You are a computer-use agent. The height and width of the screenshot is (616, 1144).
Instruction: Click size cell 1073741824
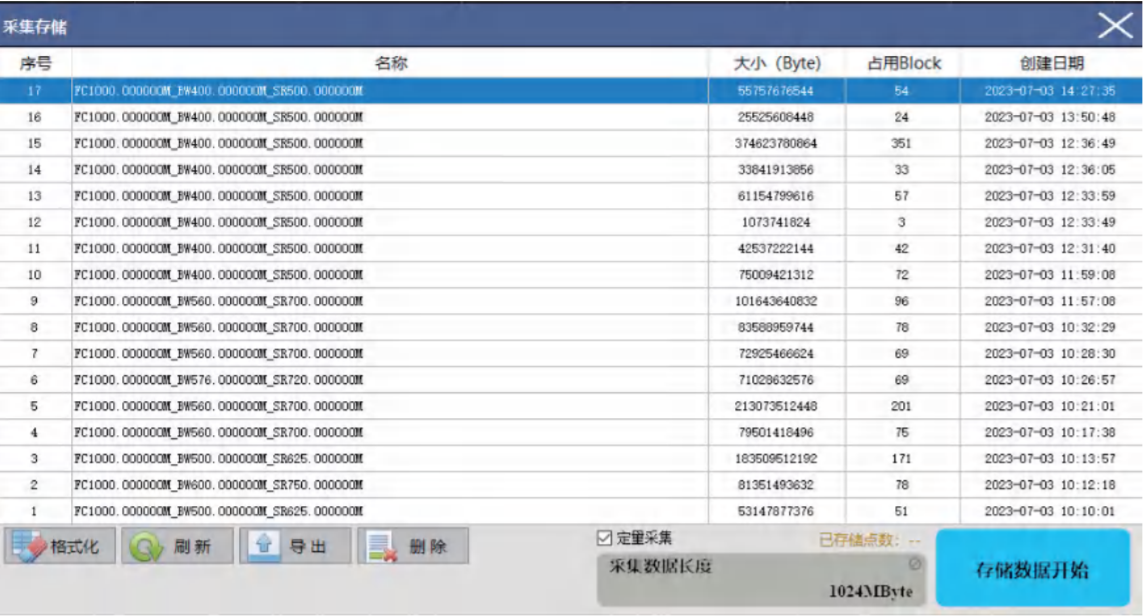(776, 222)
